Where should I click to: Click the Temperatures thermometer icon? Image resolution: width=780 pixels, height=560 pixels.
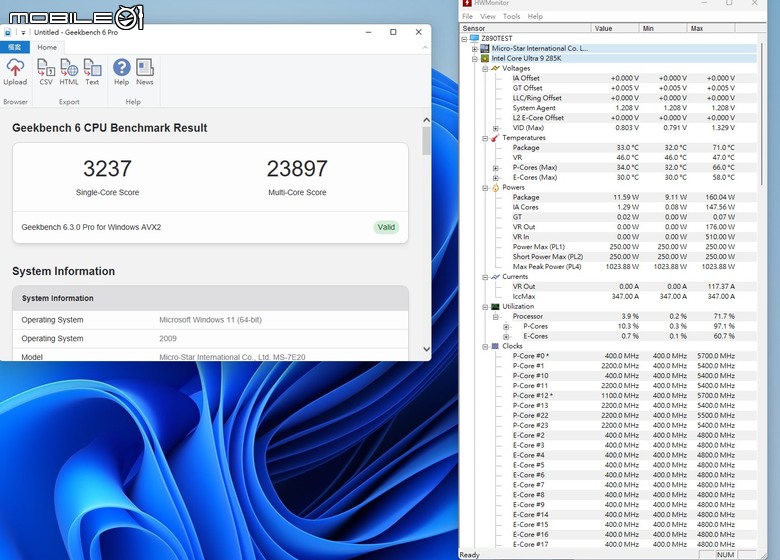[495, 138]
